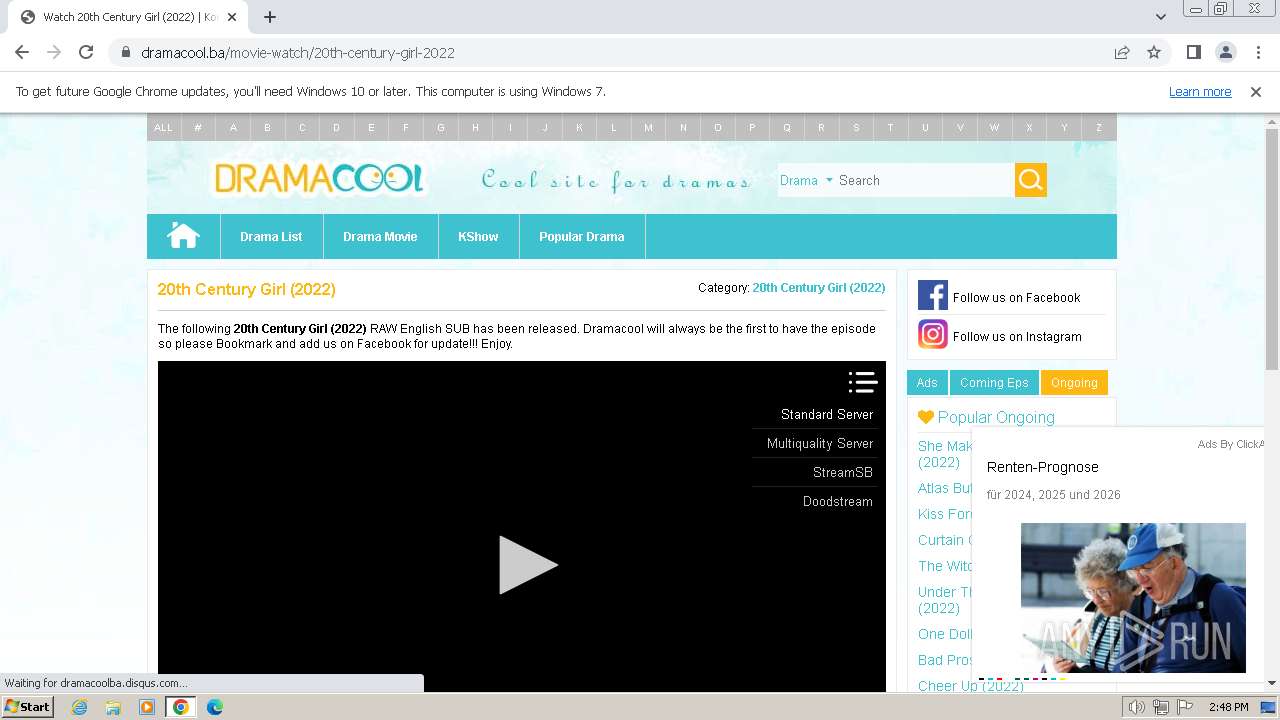Click Follow us on Instagram link
1280x720 pixels.
pos(1017,336)
